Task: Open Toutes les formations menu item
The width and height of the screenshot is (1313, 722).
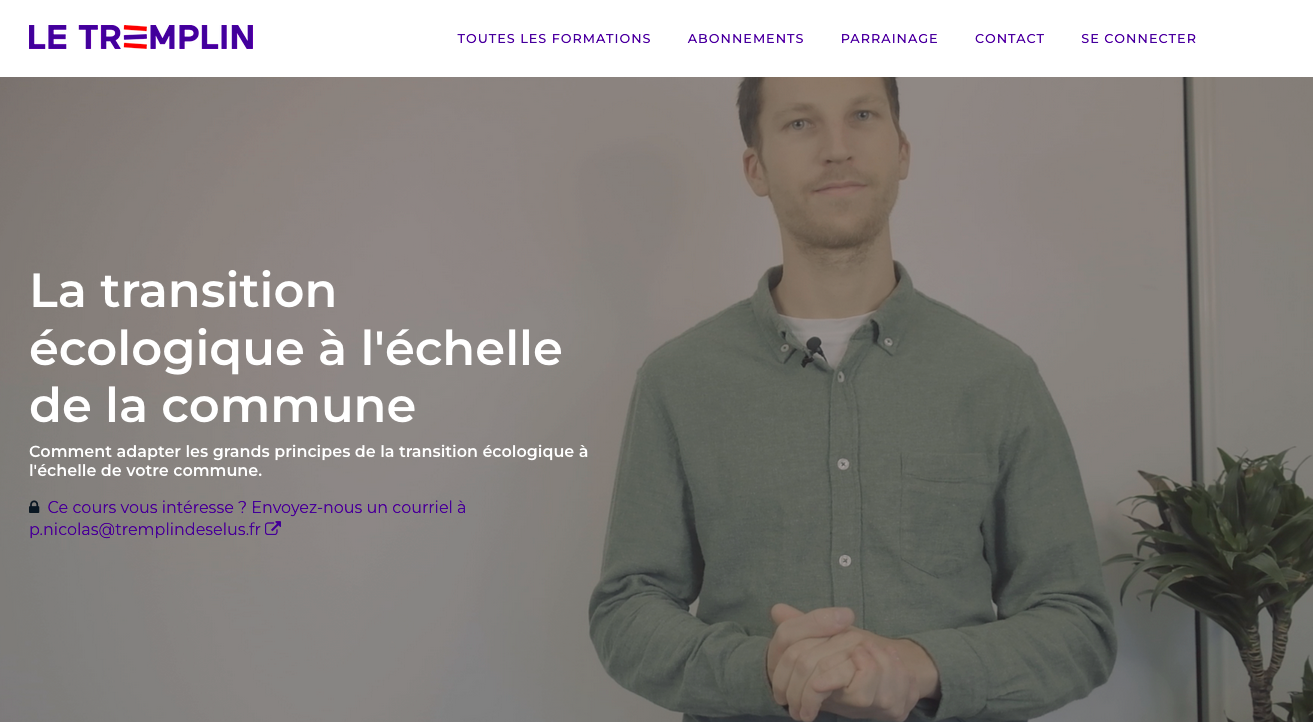Action: coord(554,38)
